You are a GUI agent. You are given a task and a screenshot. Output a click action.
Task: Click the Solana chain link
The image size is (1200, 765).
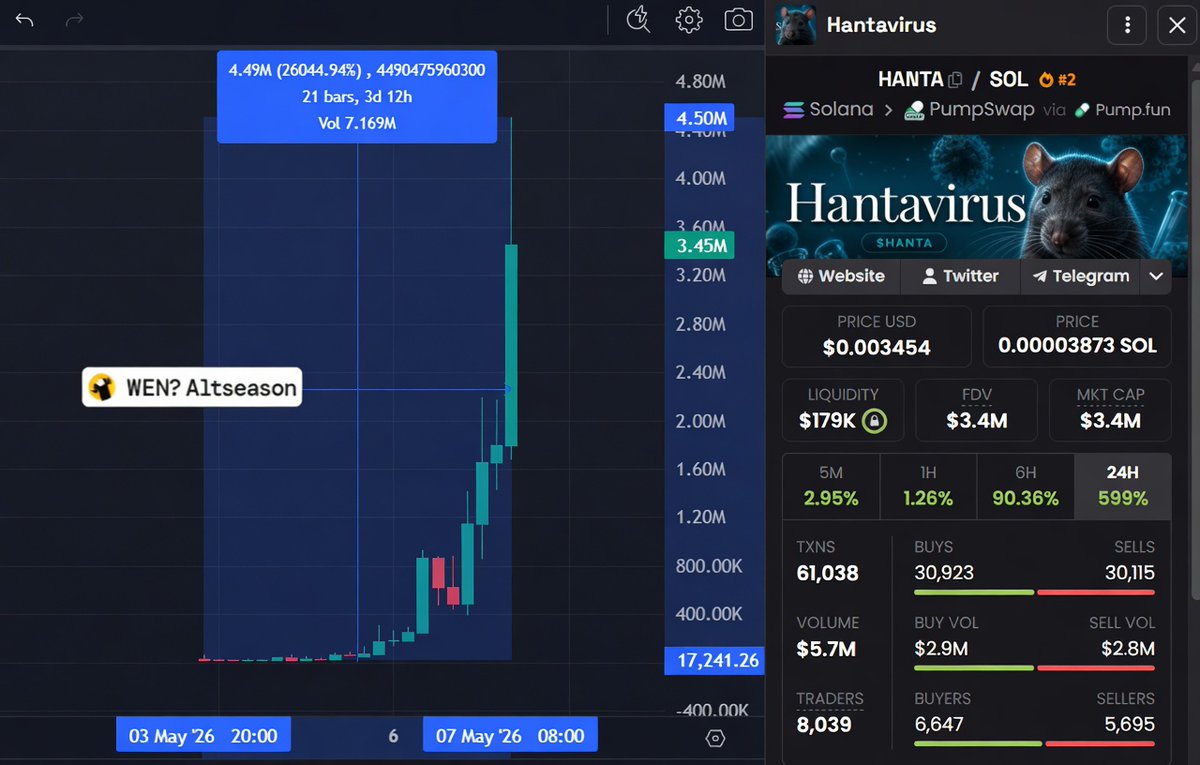pyautogui.click(x=828, y=109)
